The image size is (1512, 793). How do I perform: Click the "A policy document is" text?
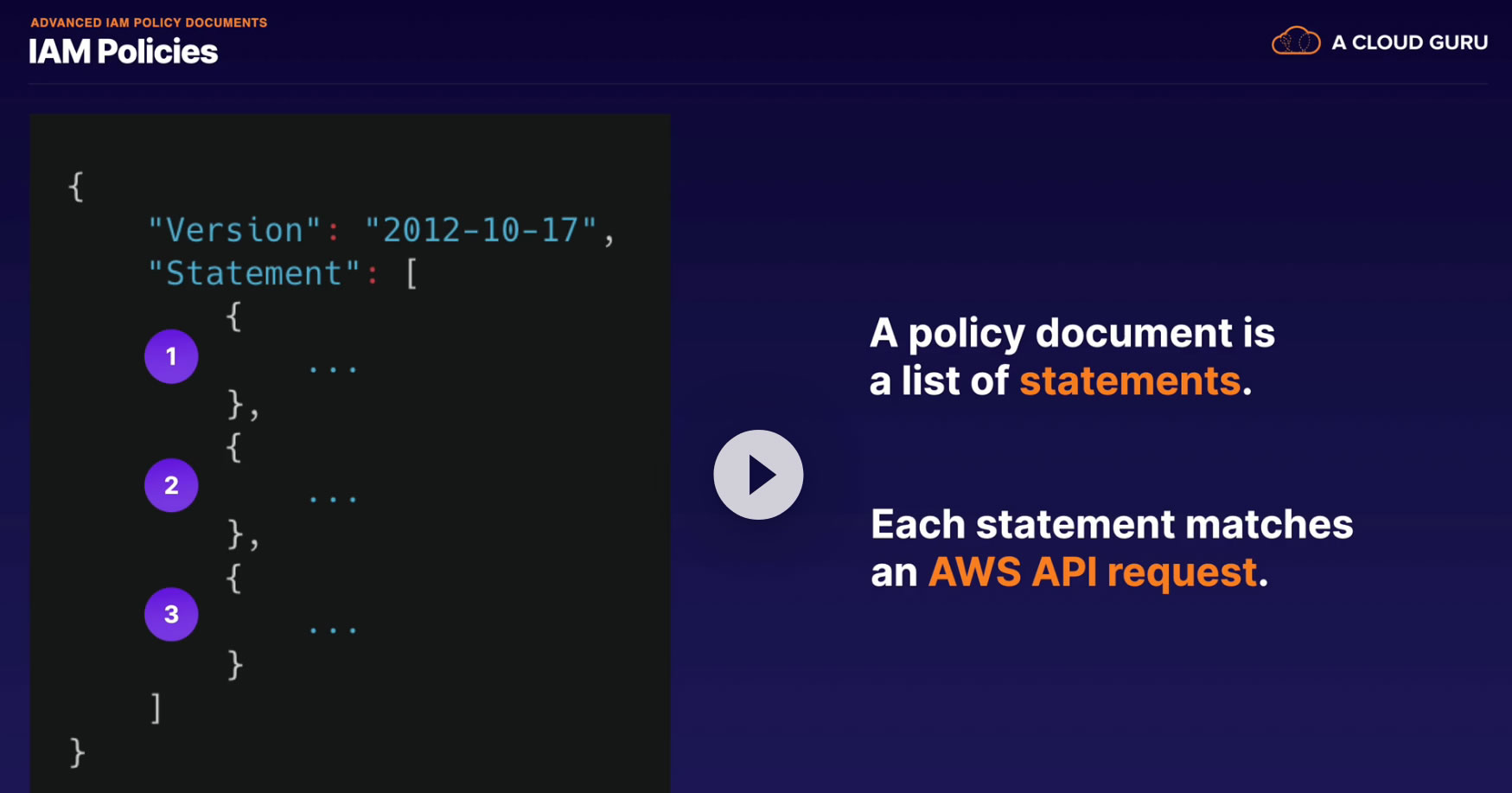click(1072, 333)
